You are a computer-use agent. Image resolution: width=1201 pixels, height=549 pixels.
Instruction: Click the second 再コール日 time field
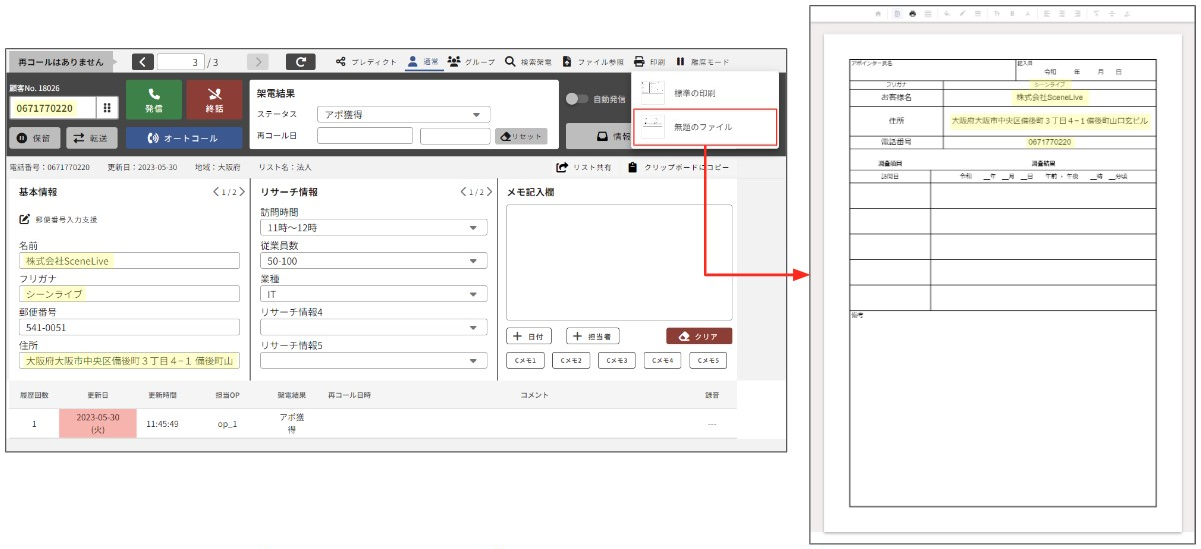pyautogui.click(x=455, y=136)
